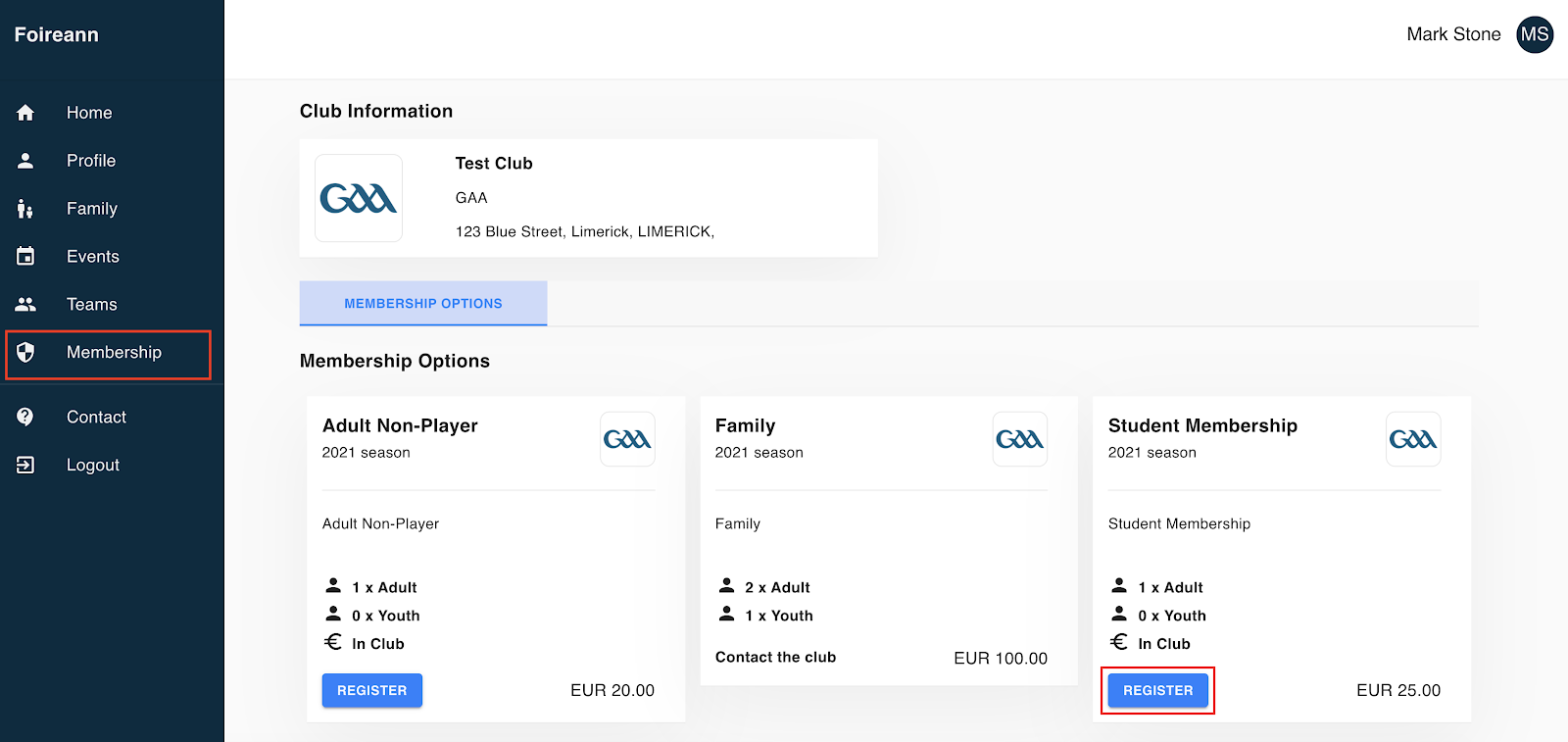The width and height of the screenshot is (1568, 742).
Task: Click the Teams group icon
Action: pyautogui.click(x=25, y=305)
